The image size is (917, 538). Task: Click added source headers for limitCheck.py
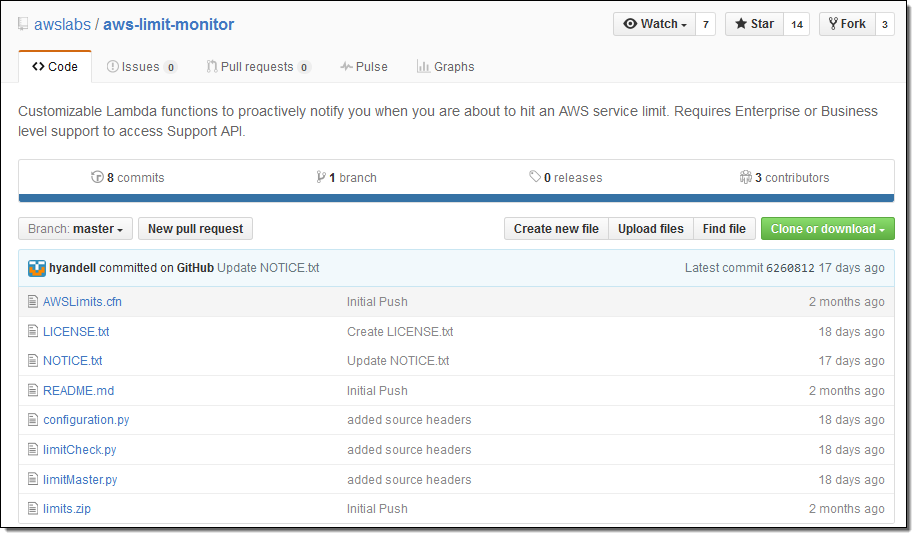(409, 450)
